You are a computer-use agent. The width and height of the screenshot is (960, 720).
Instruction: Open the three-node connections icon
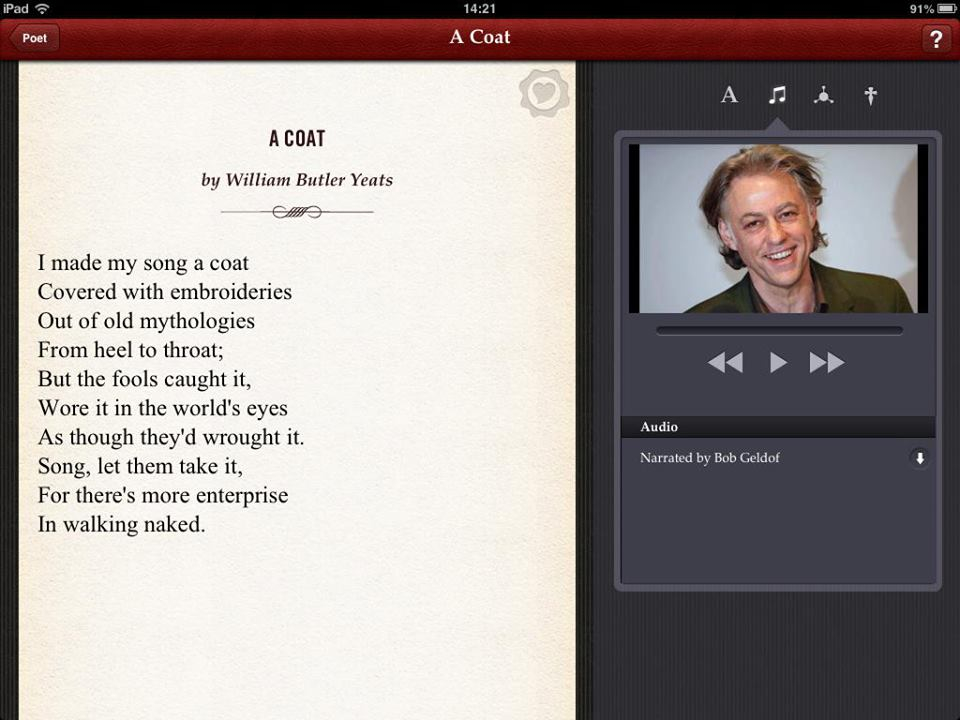823,95
